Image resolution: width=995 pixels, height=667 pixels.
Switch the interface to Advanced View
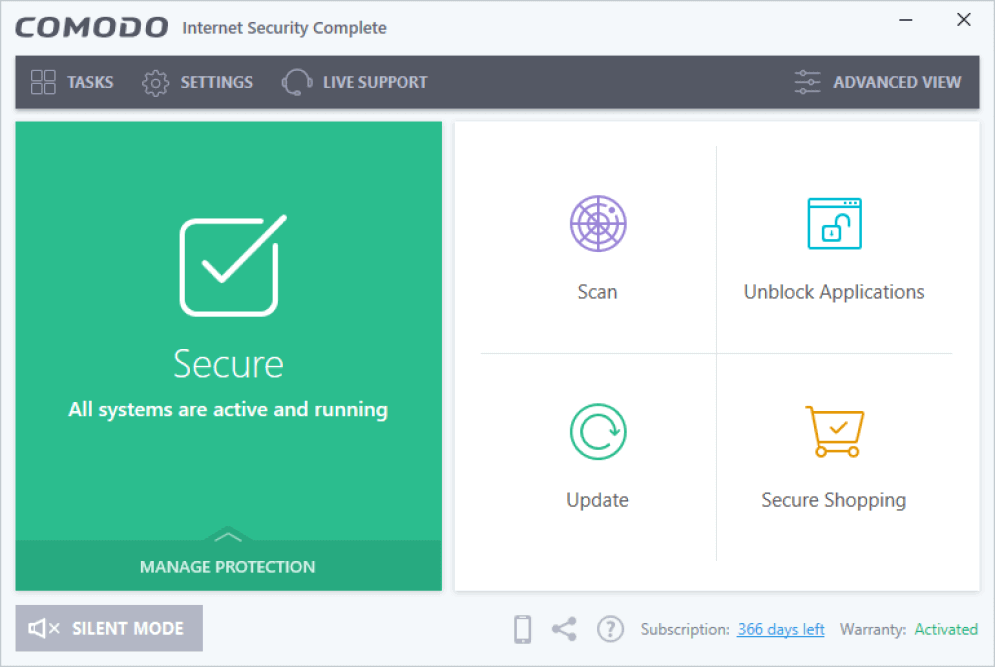click(897, 82)
